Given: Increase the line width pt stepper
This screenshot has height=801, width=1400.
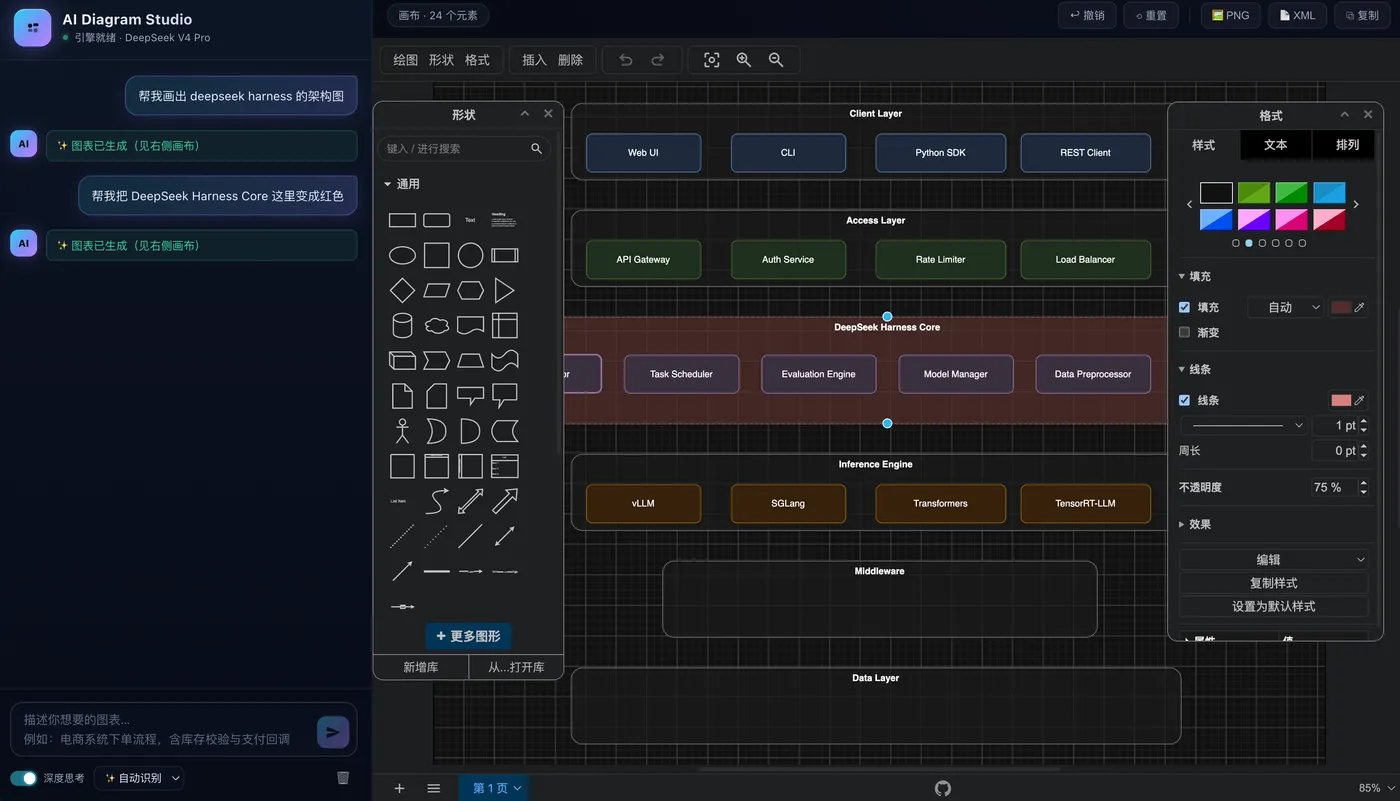Looking at the screenshot, I should (1363, 421).
